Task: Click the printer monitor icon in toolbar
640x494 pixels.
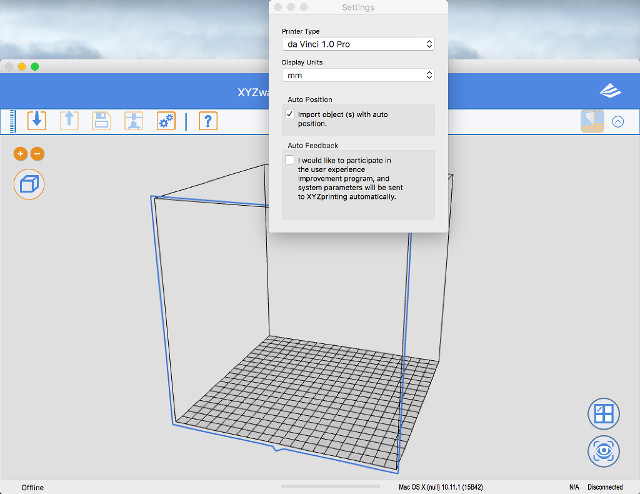Action: 592,121
